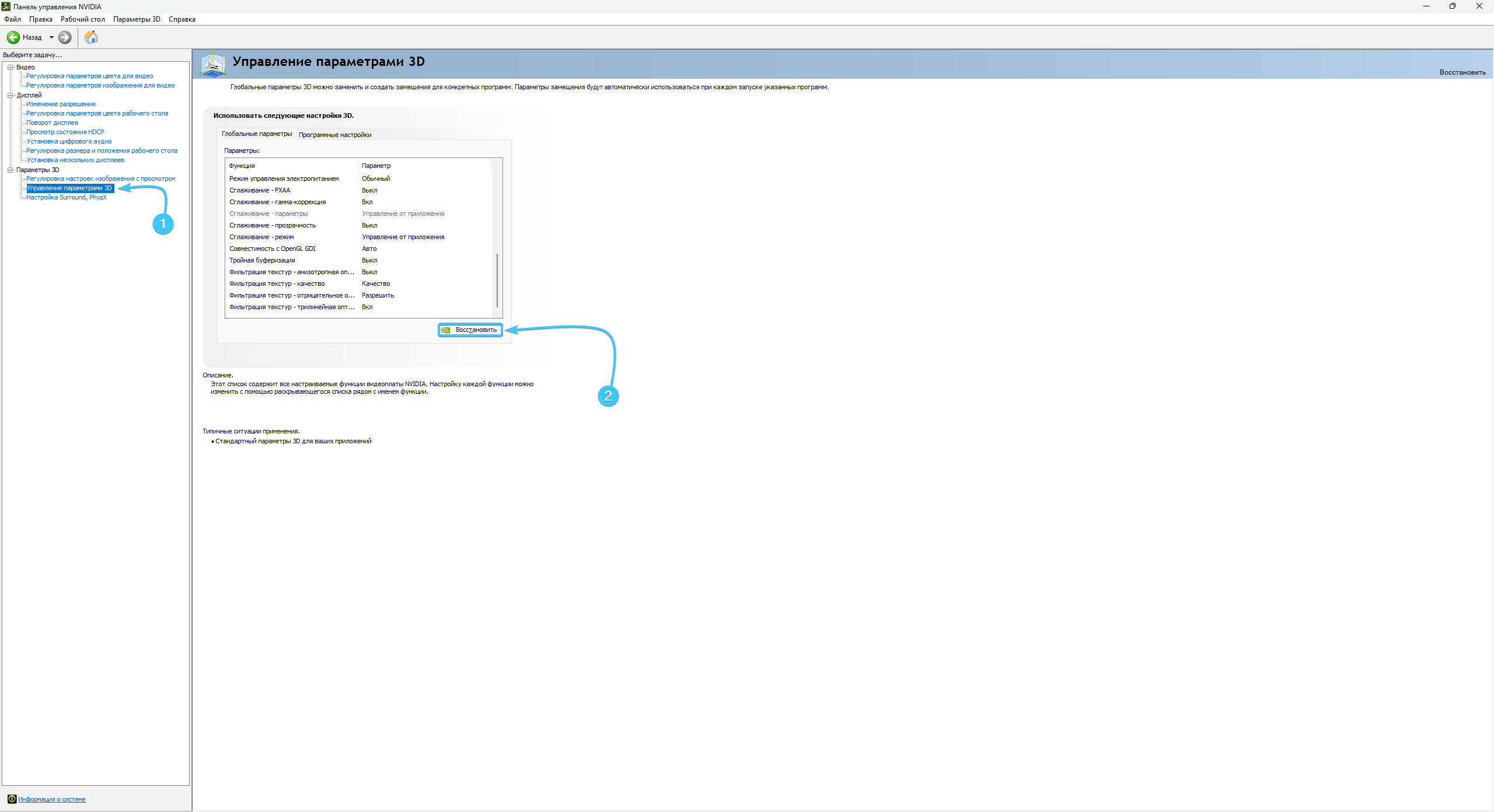
Task: Select the Фильтрация текстур - качество row
Action: (x=359, y=283)
